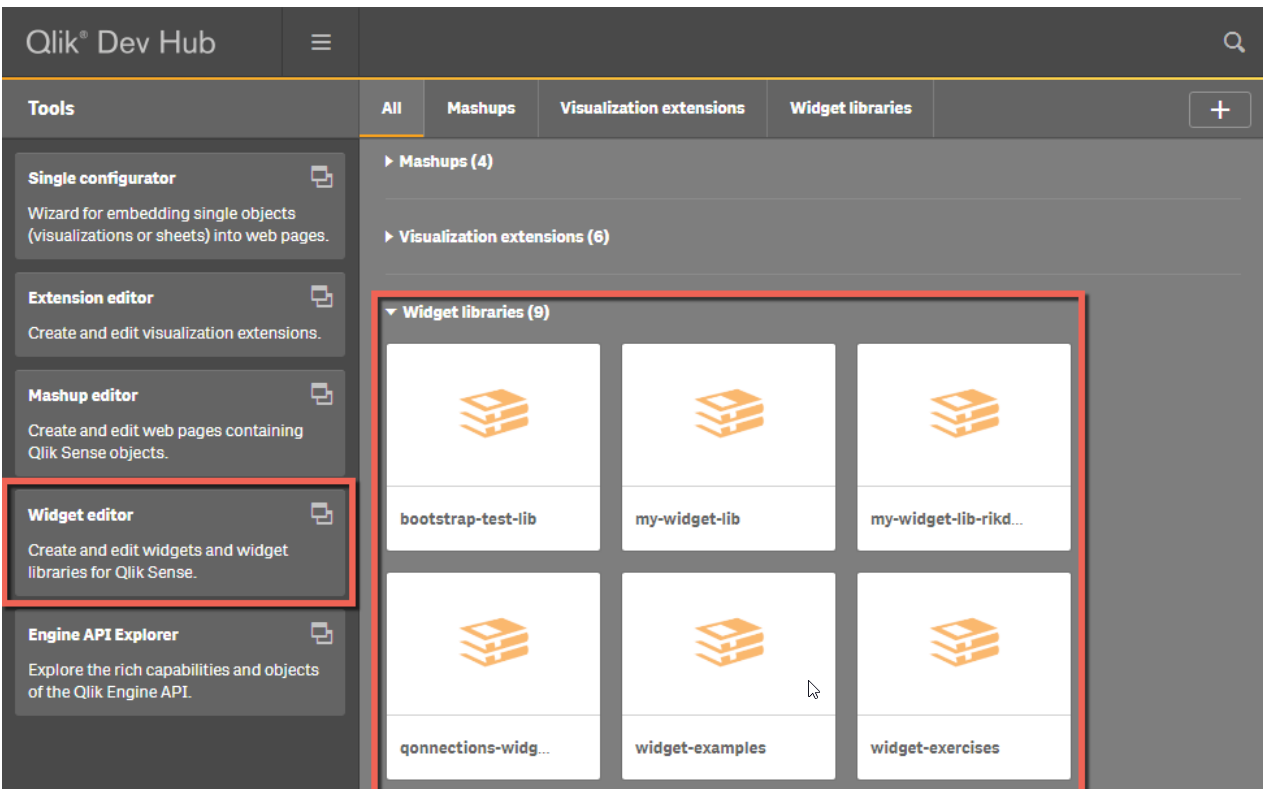Viewport: 1263px width, 789px height.
Task: Select the qonnections-widg library card
Action: click(492, 675)
